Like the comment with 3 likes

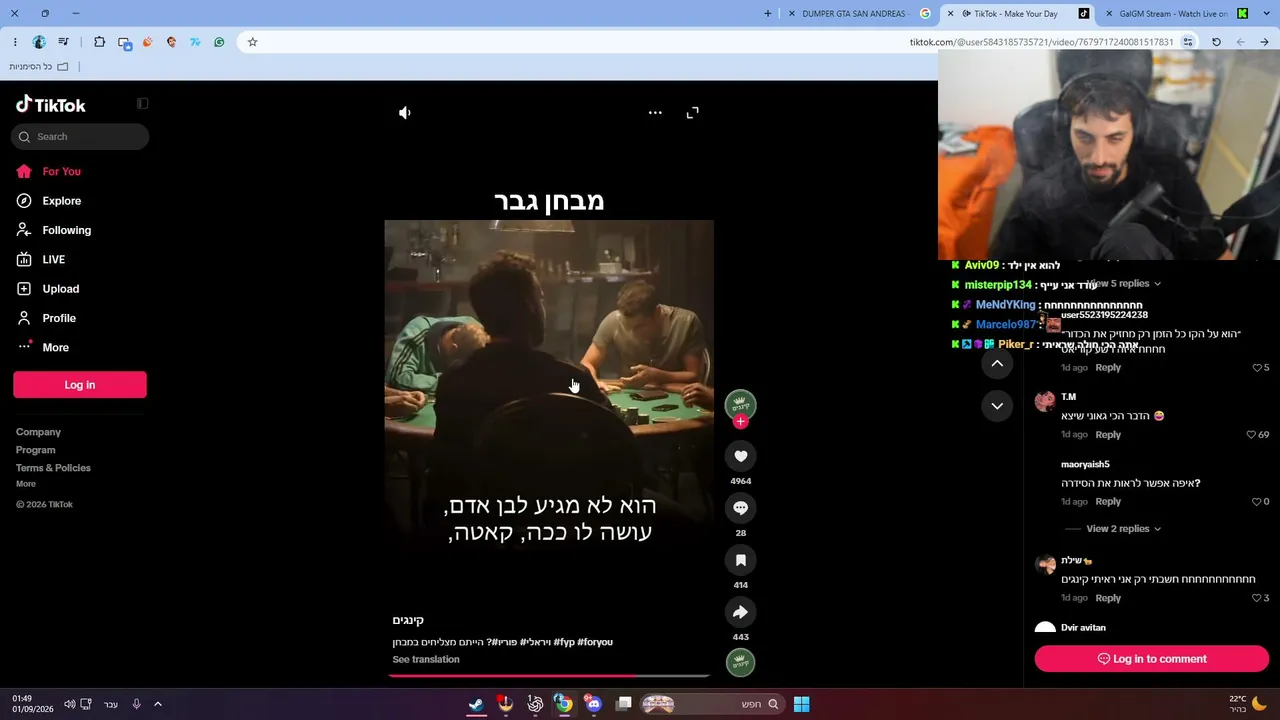click(1257, 598)
